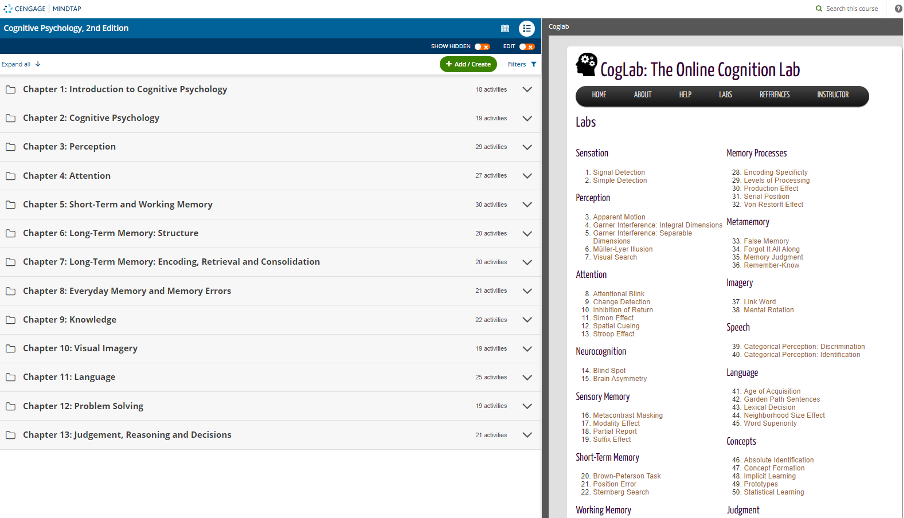Image resolution: width=904 pixels, height=518 pixels.
Task: Open the Prototypes lab link
Action: (760, 484)
